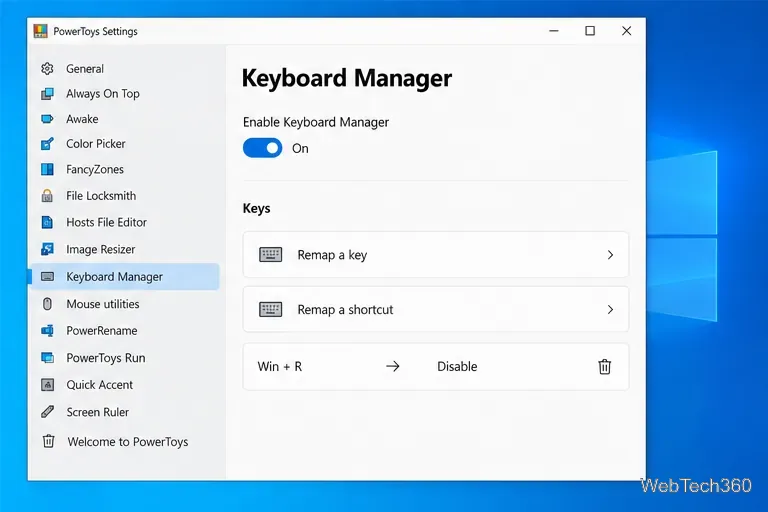
Task: Click the General gear icon
Action: pos(47,69)
